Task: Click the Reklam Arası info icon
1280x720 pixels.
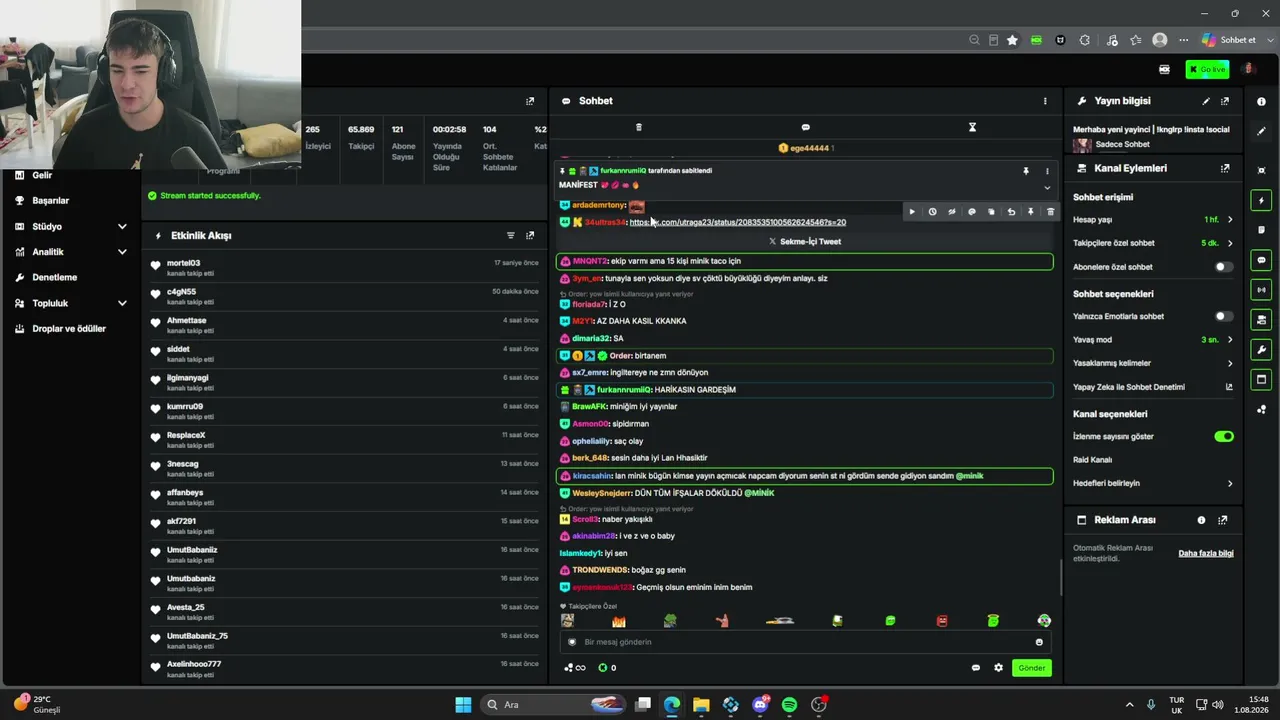Action: (1201, 520)
